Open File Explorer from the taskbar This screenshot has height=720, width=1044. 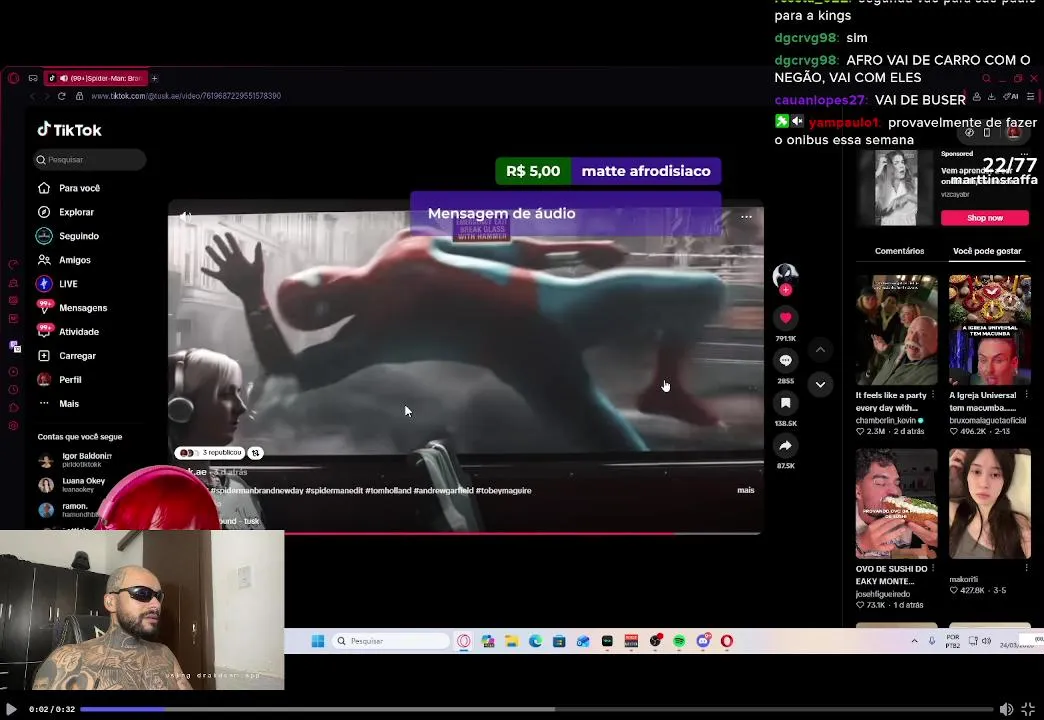[x=511, y=641]
